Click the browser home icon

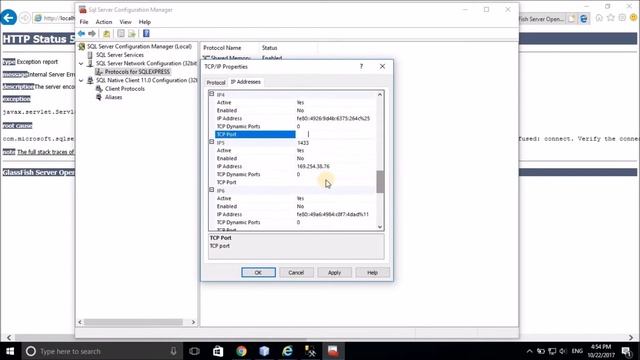coord(599,18)
